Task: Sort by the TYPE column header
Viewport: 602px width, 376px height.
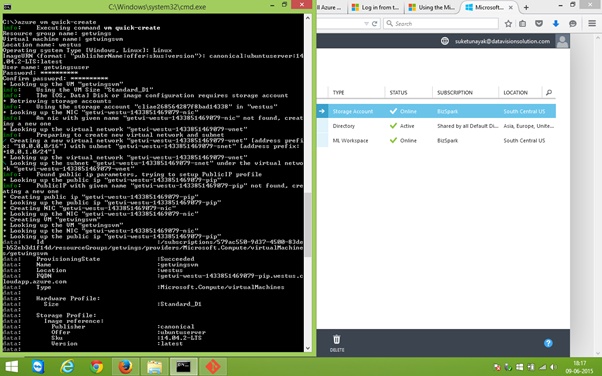Action: (339, 93)
